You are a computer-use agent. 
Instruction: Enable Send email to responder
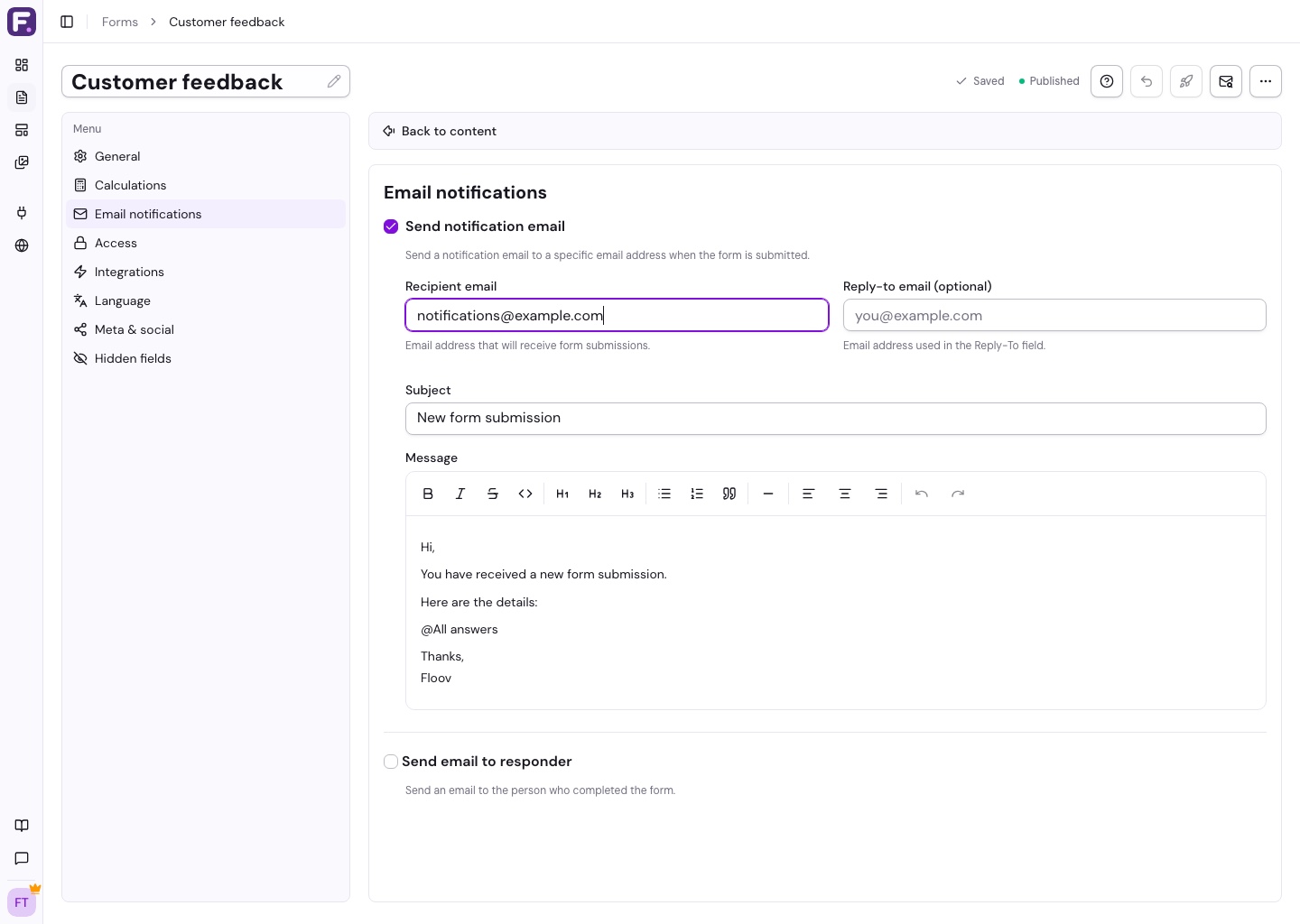tap(391, 762)
